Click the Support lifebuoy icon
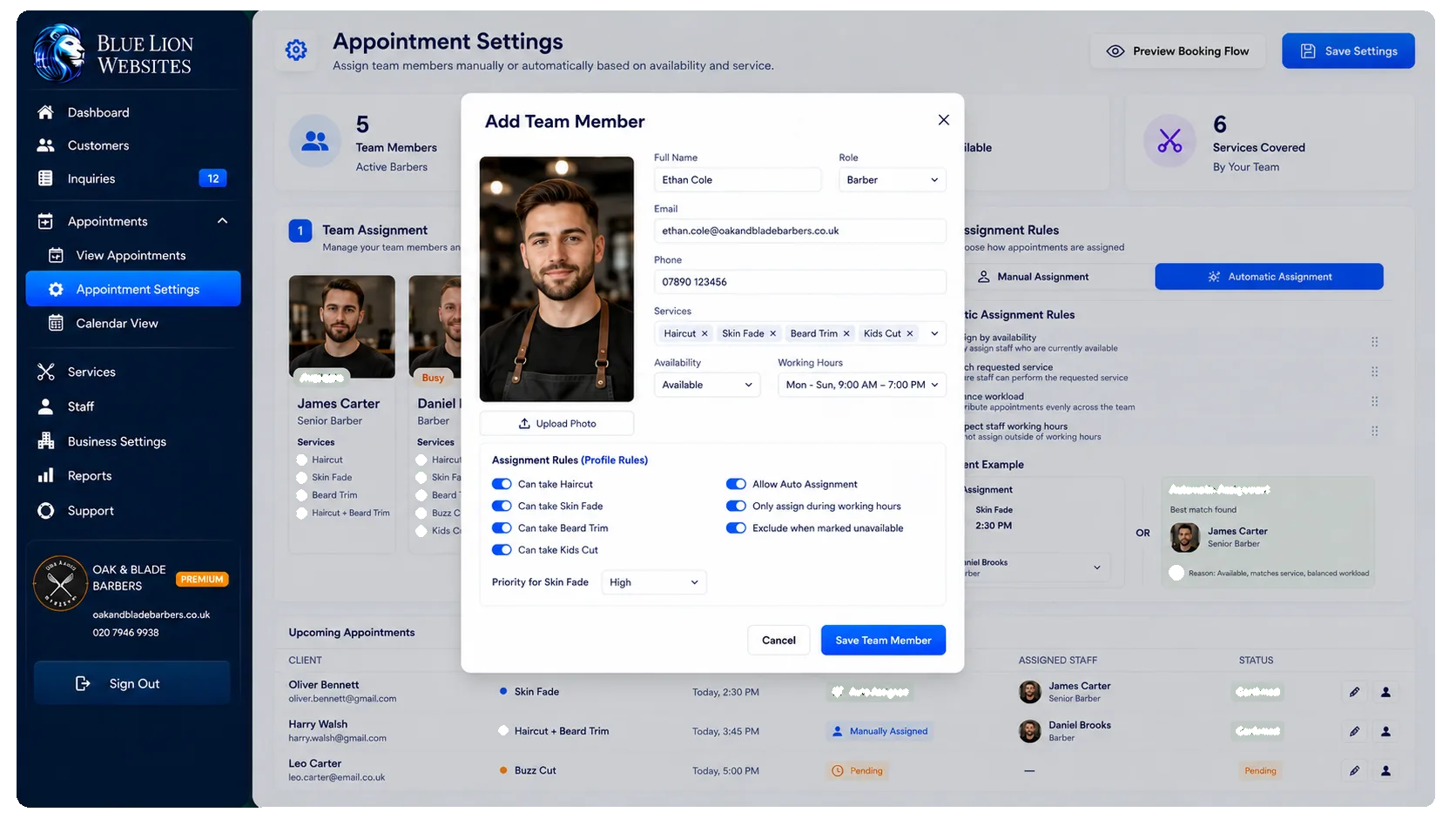Screen dimensions: 1456x819 [x=46, y=511]
